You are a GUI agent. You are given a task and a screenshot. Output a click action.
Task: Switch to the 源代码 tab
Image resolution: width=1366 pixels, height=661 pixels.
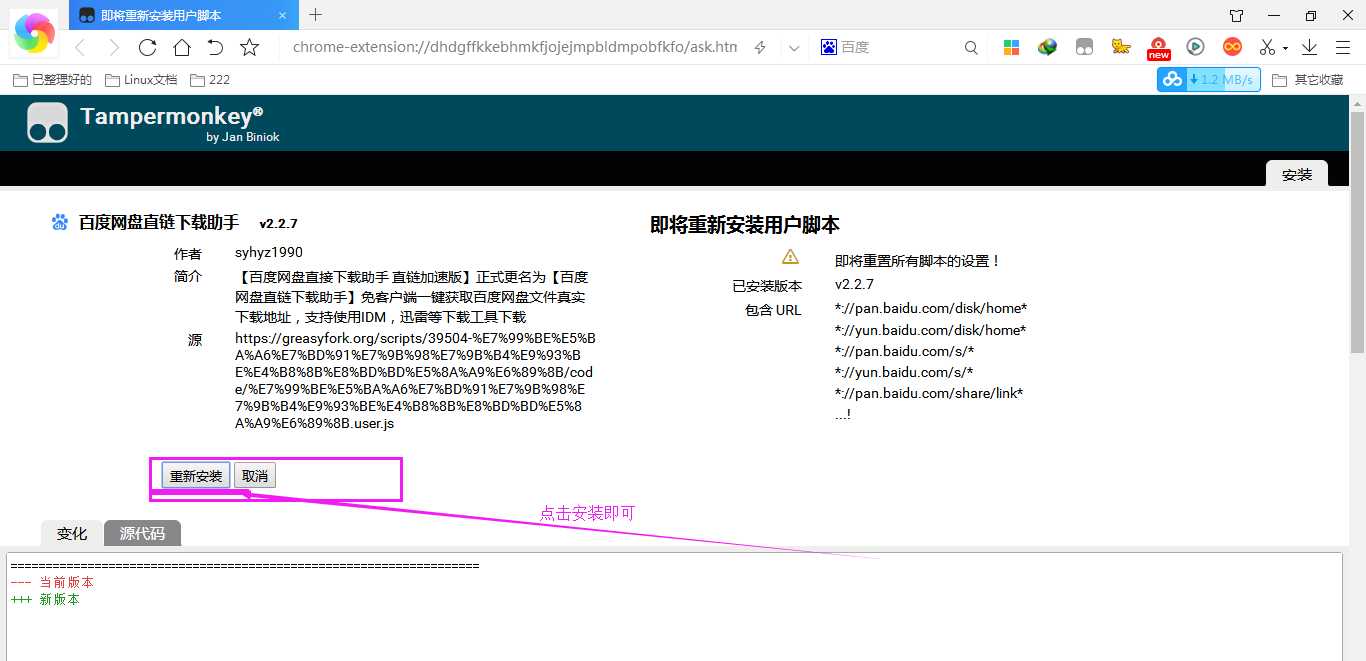click(142, 534)
